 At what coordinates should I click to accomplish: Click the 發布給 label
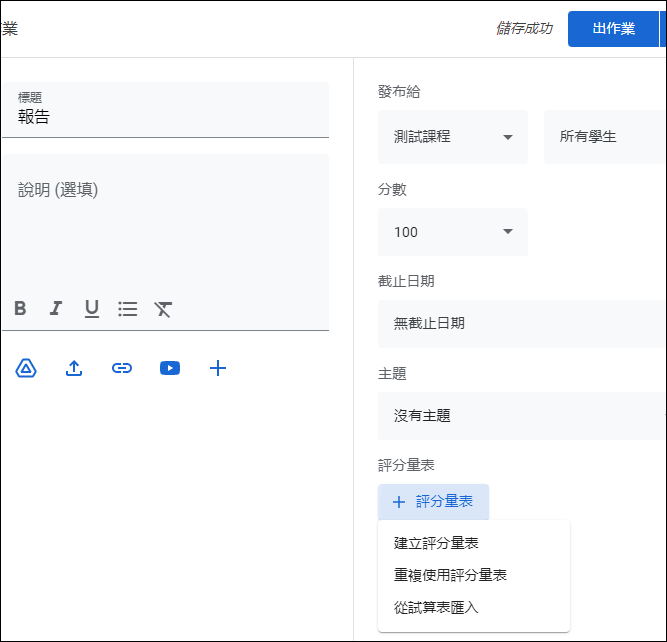(x=399, y=91)
